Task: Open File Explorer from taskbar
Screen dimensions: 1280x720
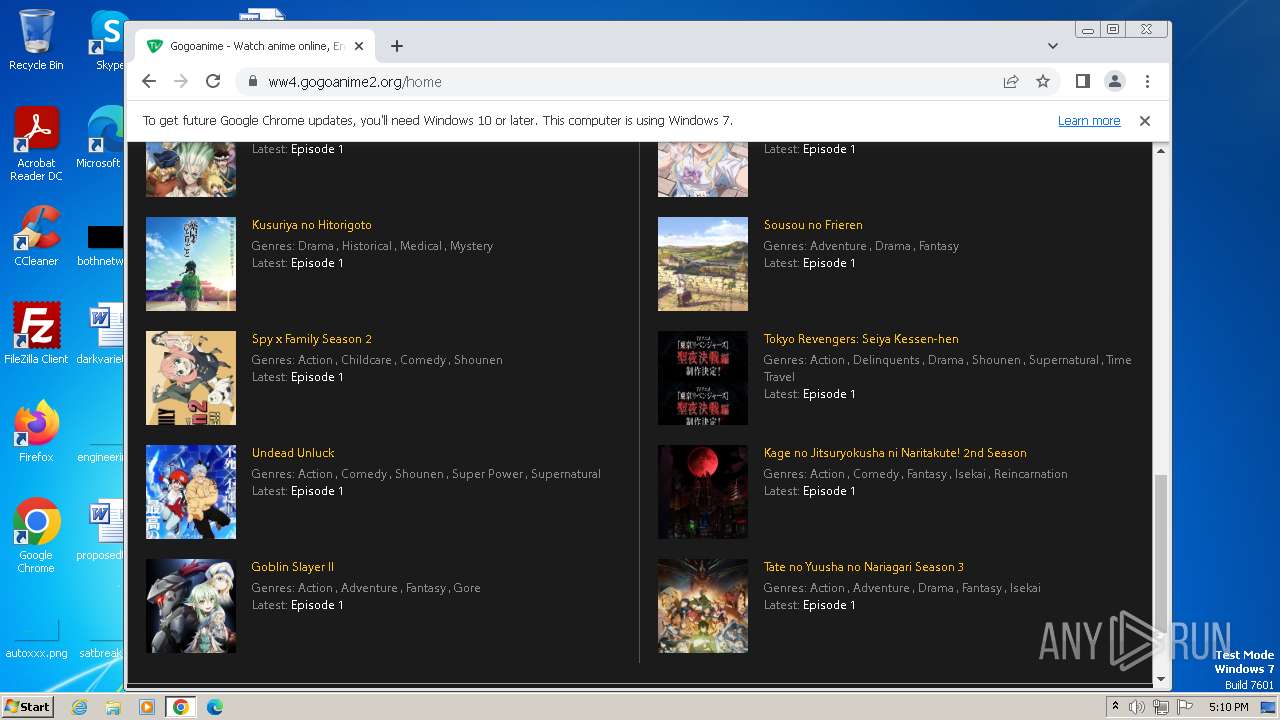Action: 113,707
